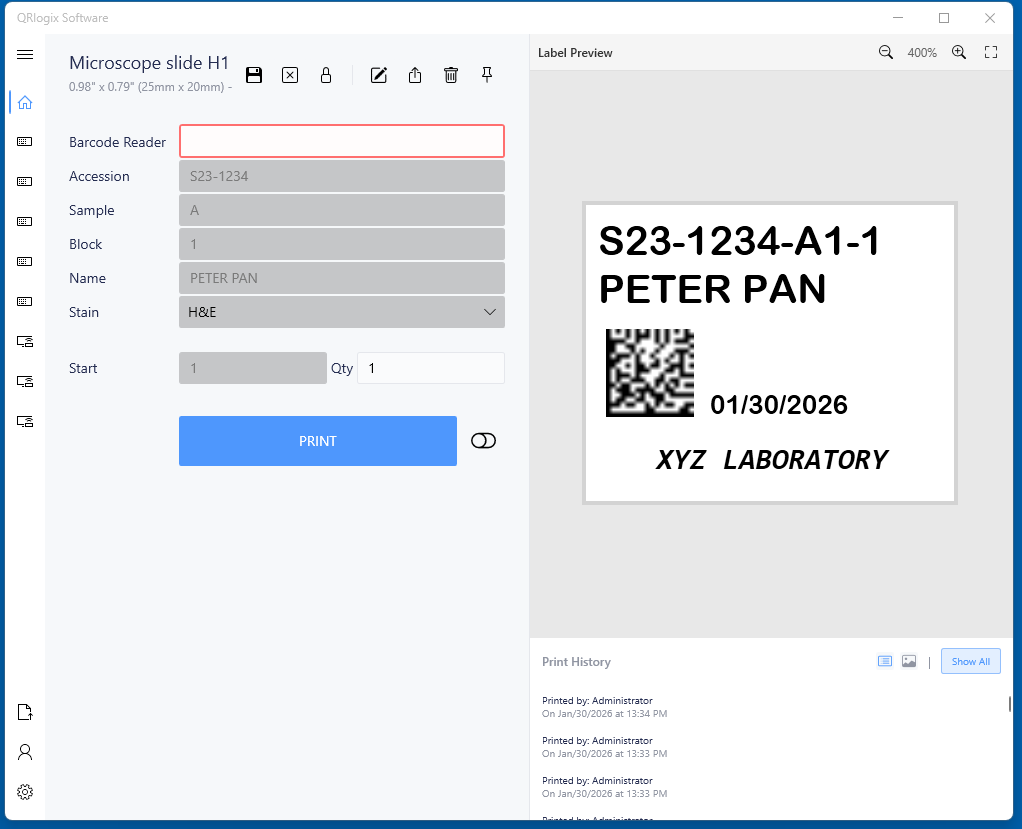Viewport: 1022px width, 829px height.
Task: Switch print history to list view
Action: tap(885, 661)
